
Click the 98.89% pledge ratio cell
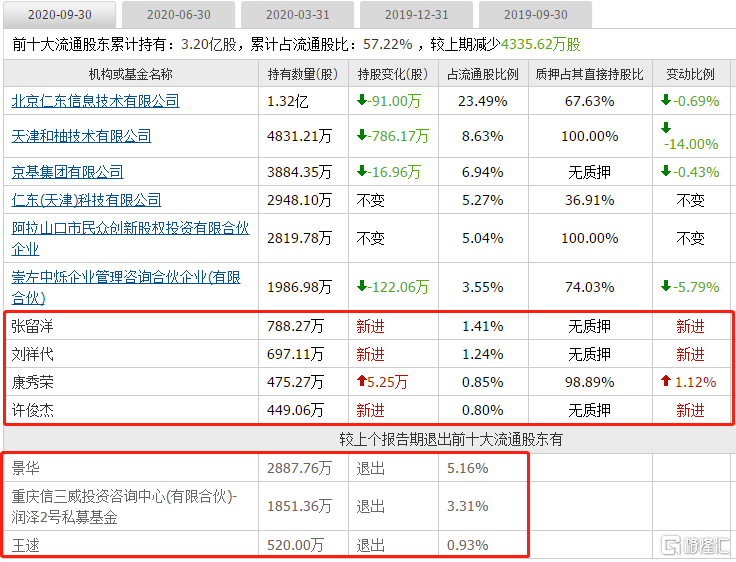pos(590,382)
